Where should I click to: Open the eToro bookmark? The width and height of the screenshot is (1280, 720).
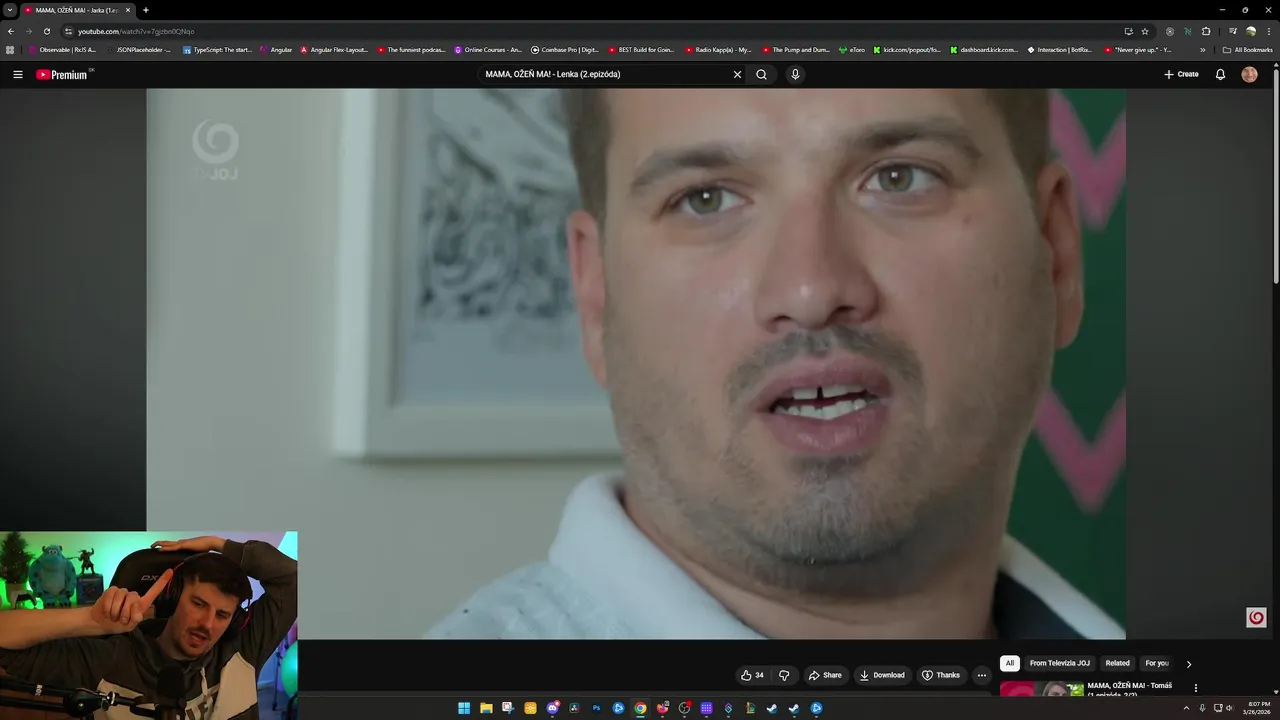853,49
